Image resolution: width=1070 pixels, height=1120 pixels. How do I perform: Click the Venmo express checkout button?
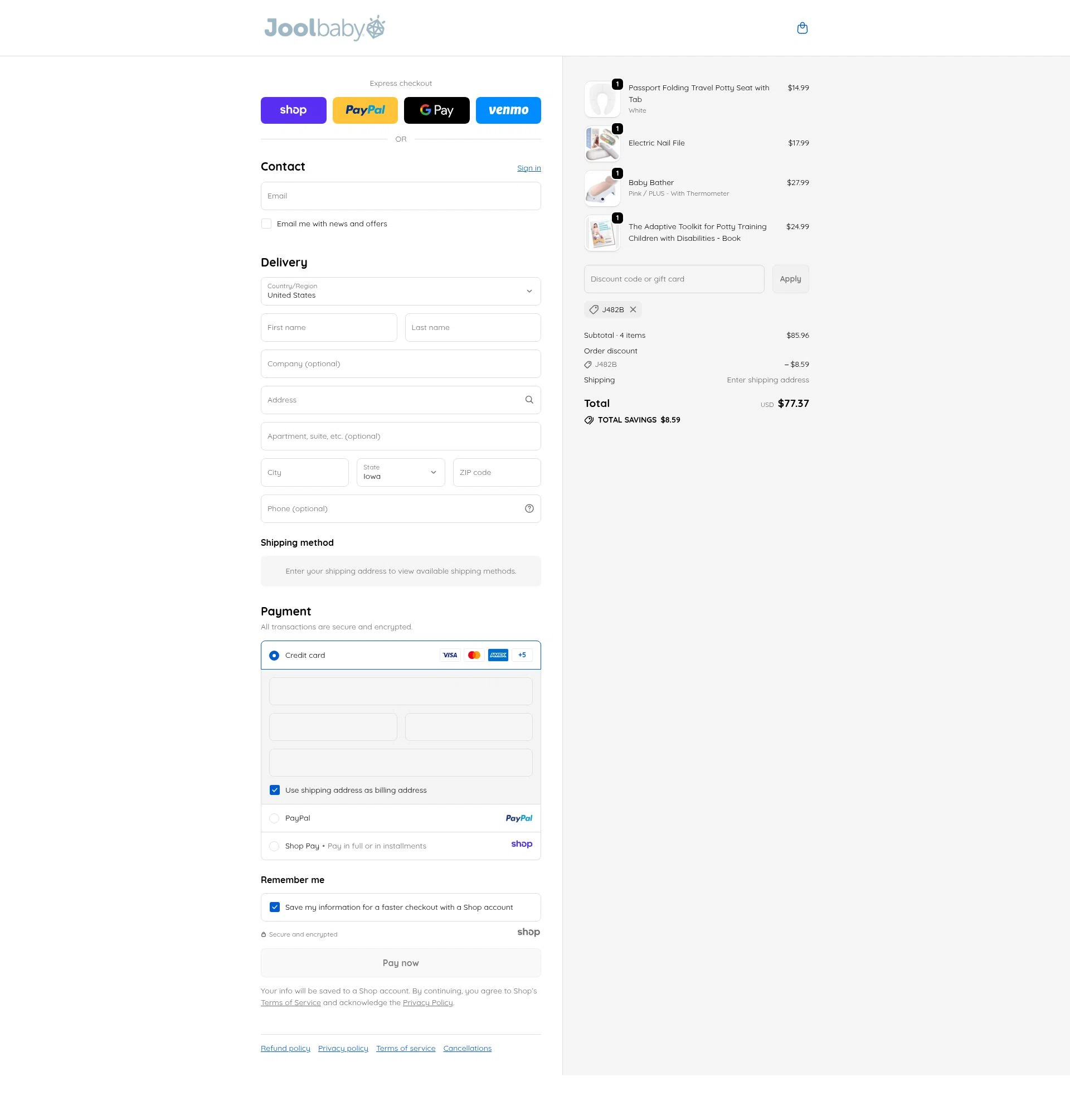508,109
